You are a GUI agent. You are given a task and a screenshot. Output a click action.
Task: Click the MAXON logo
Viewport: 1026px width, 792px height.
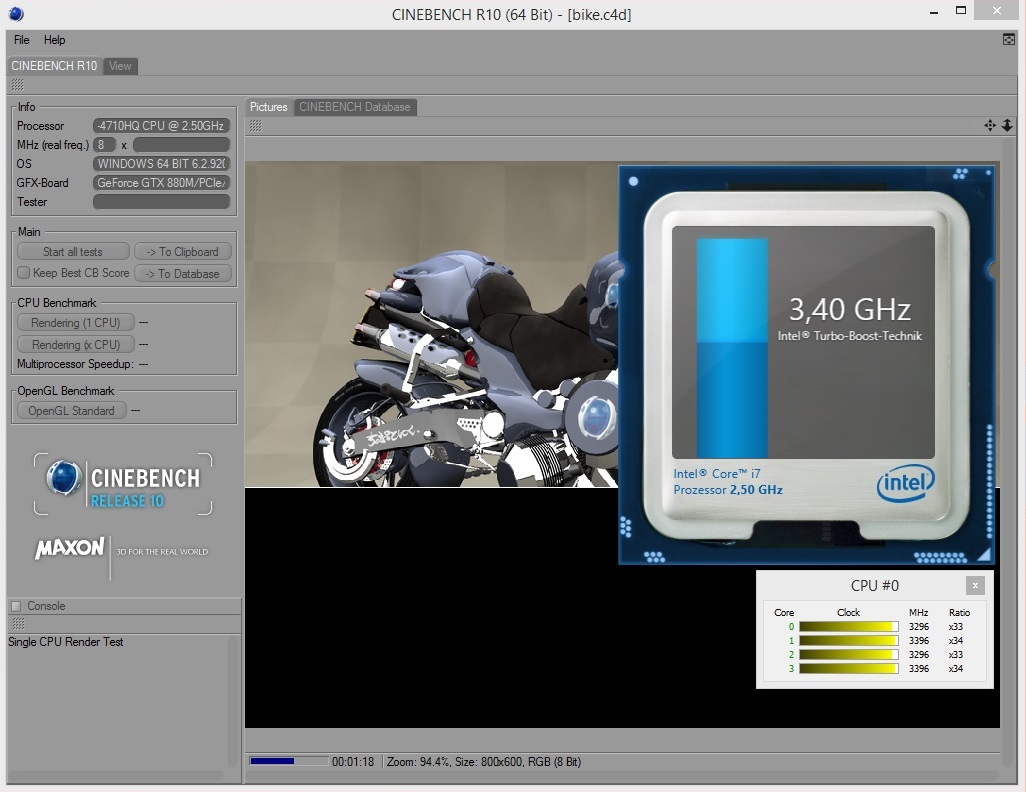point(70,548)
